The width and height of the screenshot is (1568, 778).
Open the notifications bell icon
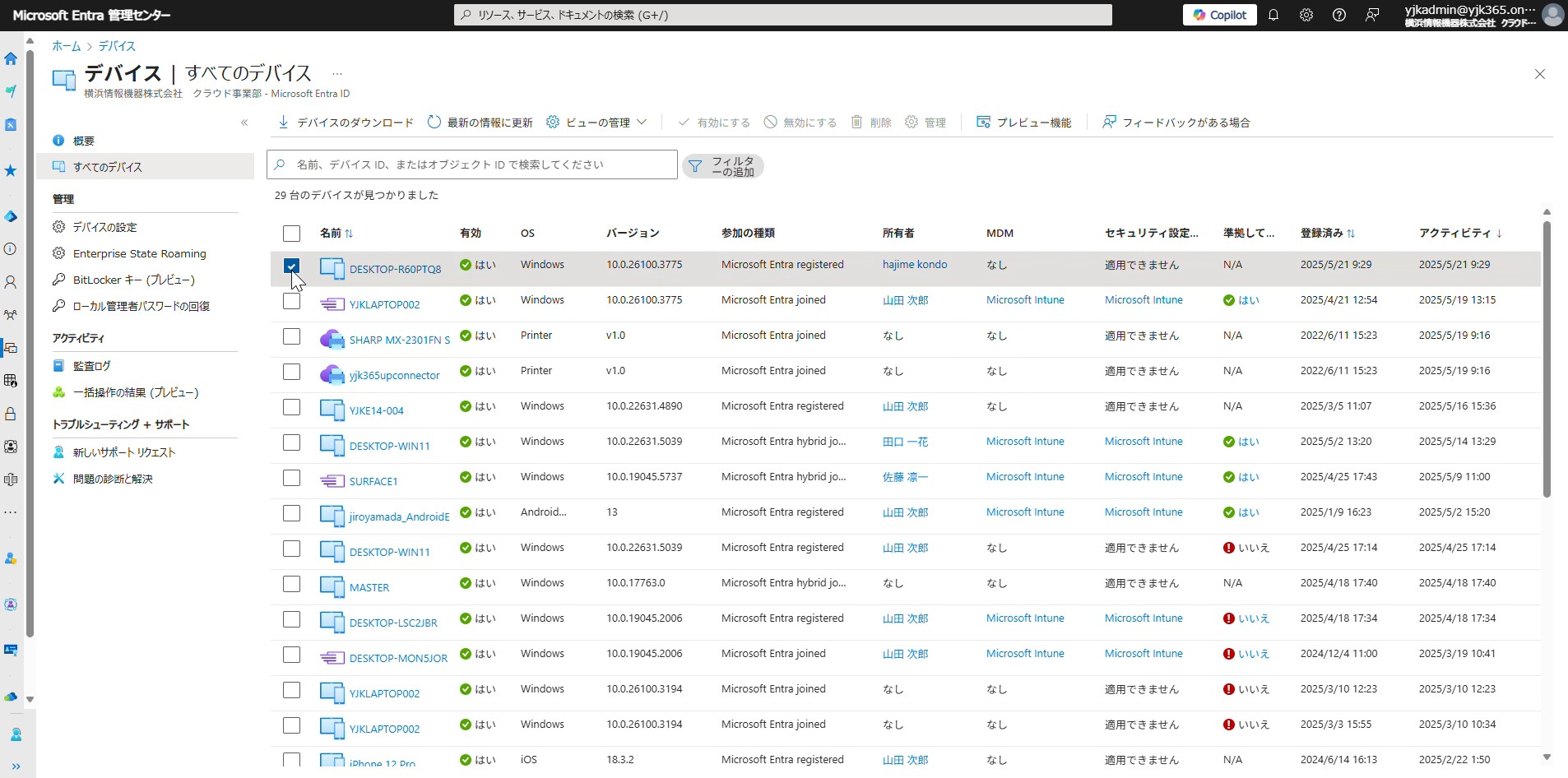click(x=1273, y=15)
